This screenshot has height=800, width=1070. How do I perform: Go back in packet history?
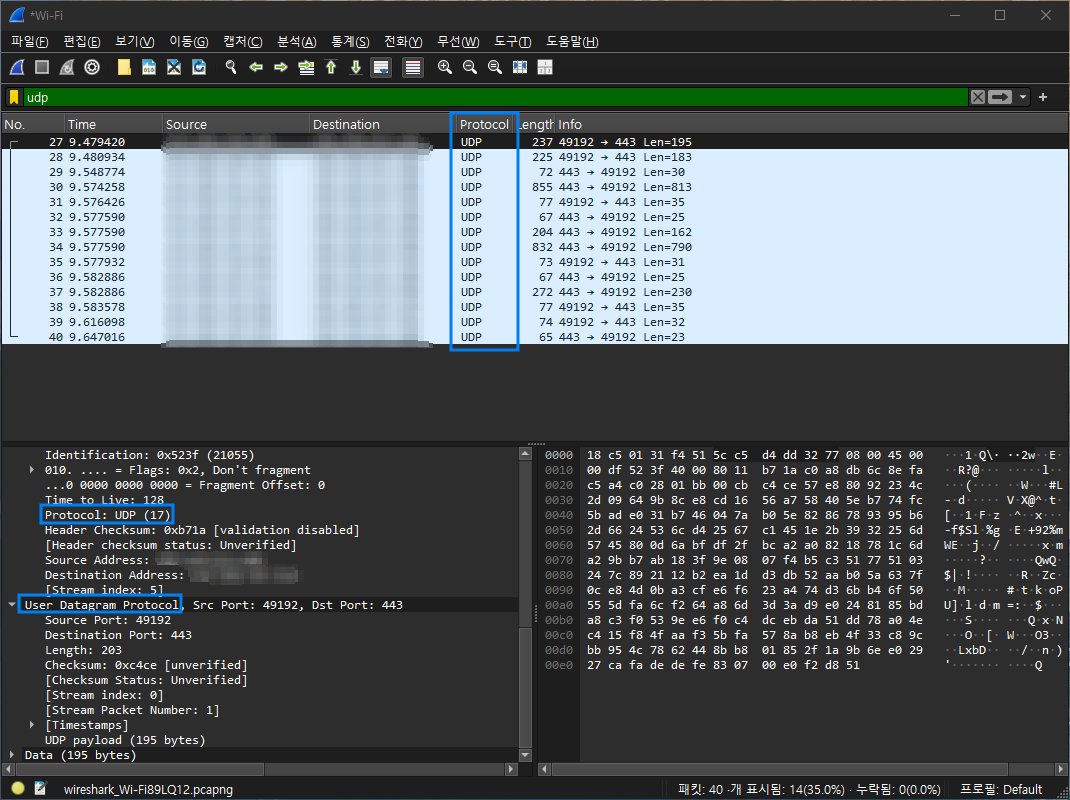256,67
